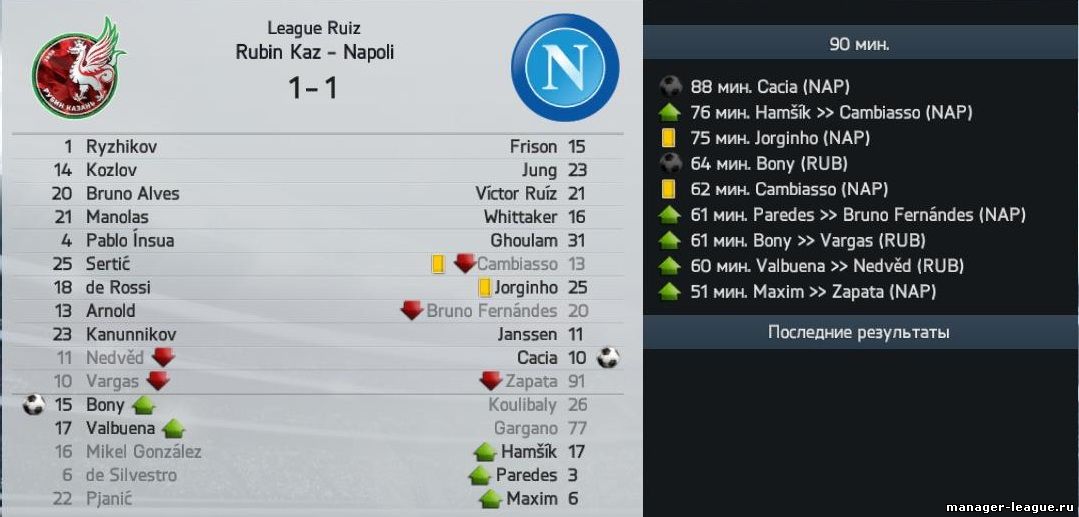This screenshot has width=1079, height=517.
Task: Click the yellow card icon at 62 min. event
Action: coord(667,189)
